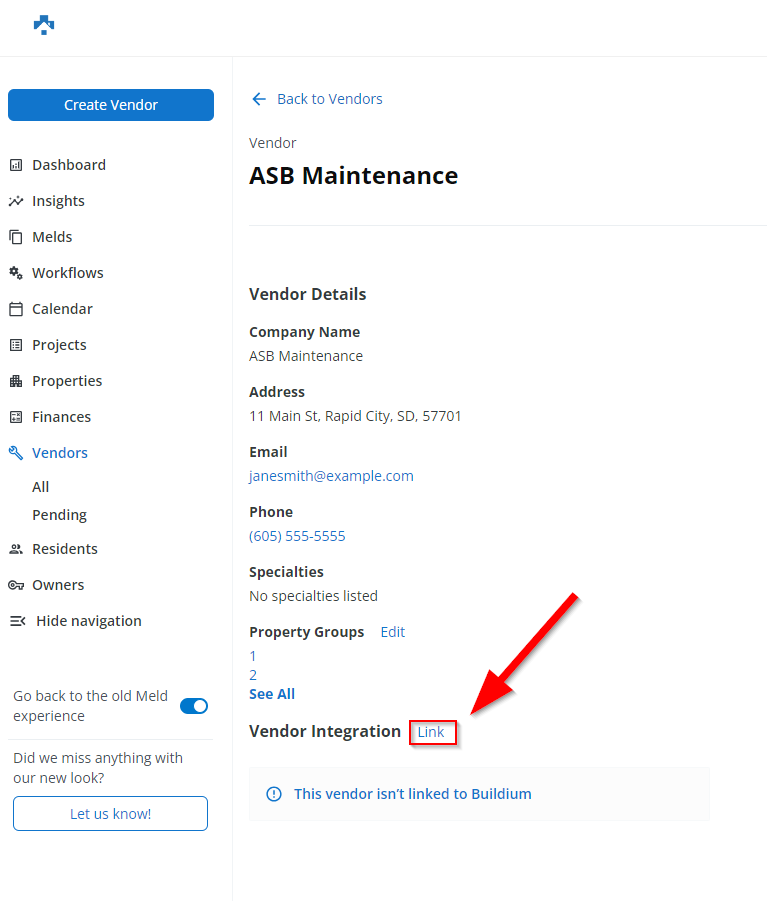Go back to Vendors list arrow
The height and width of the screenshot is (901, 767).
(x=259, y=99)
